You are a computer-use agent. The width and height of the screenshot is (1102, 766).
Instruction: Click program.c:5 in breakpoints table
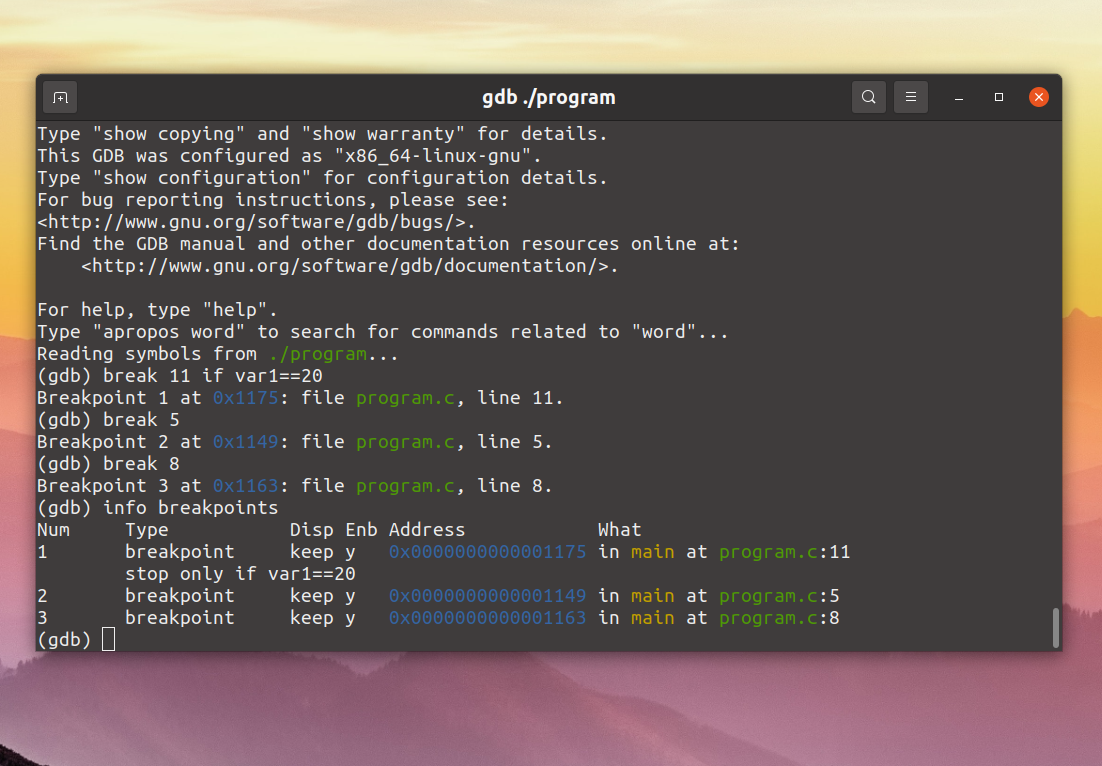[779, 596]
